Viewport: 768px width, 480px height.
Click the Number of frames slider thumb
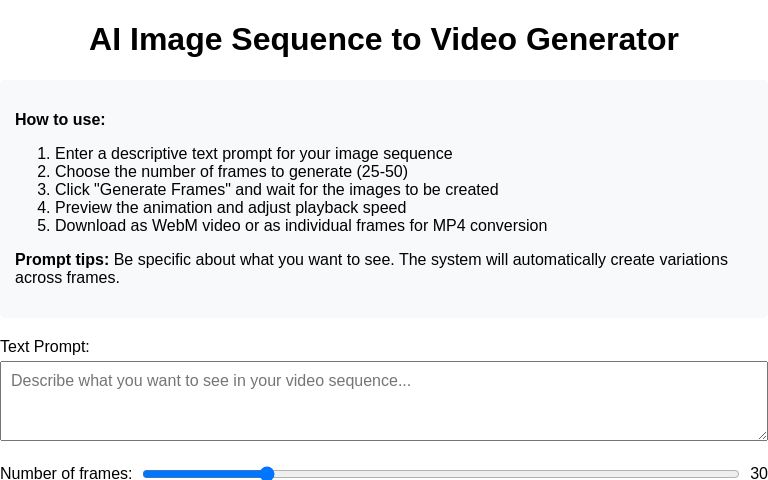[x=267, y=473]
